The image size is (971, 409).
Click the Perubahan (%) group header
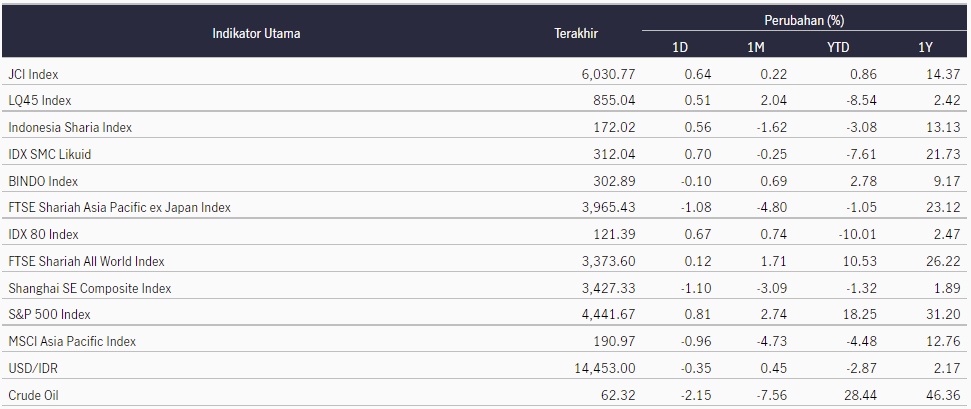click(804, 20)
